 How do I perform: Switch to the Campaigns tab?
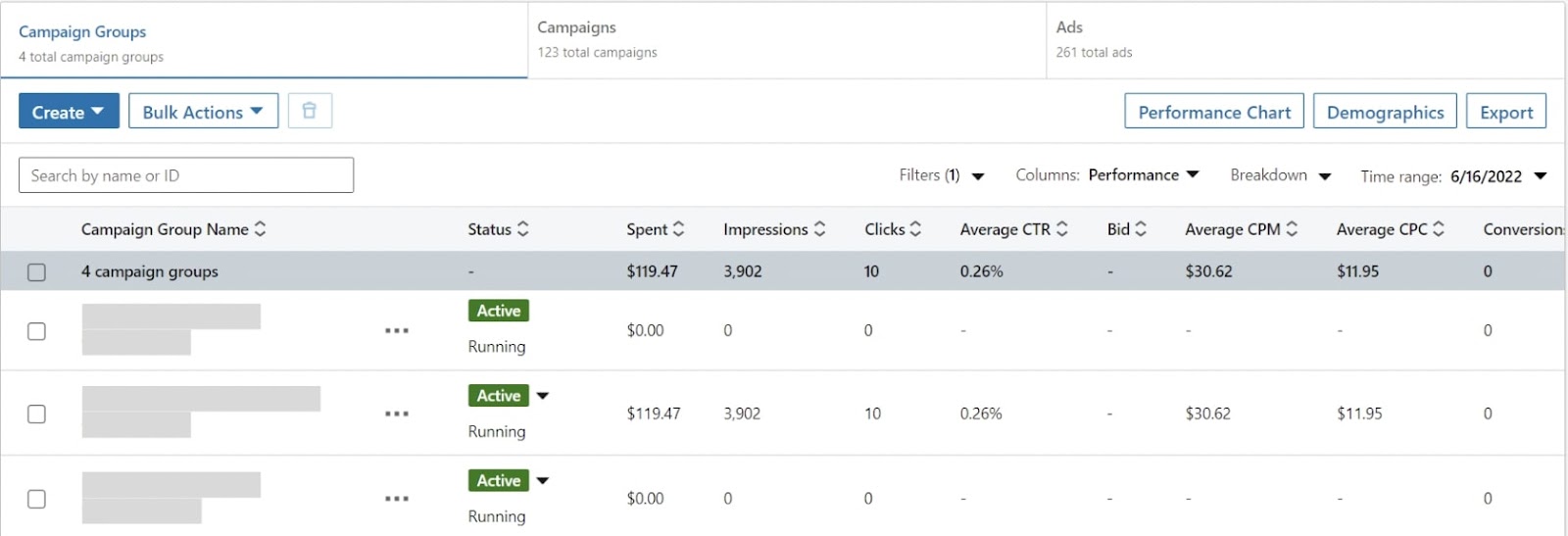(x=786, y=39)
